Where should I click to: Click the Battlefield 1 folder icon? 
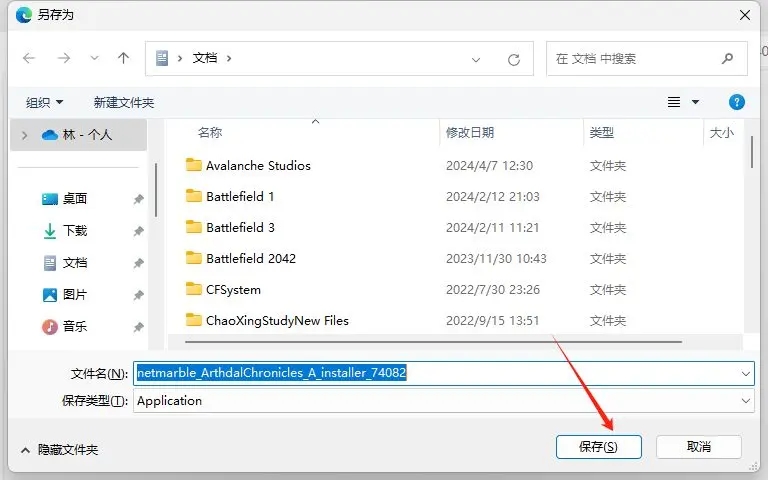tap(193, 195)
